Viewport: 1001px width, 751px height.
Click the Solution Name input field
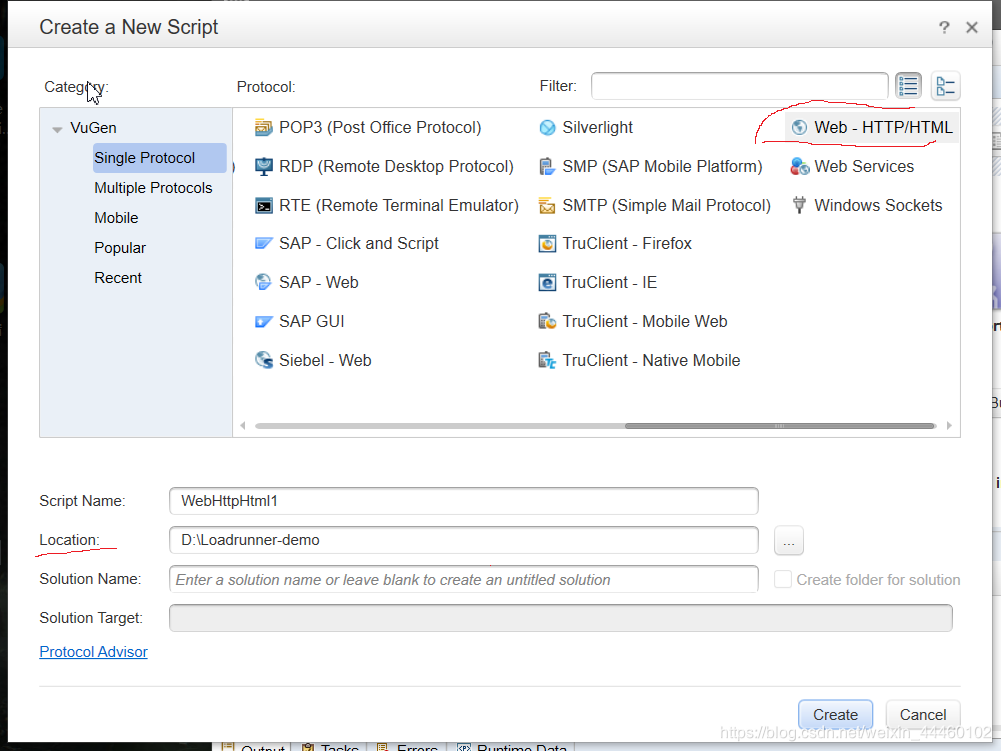(x=463, y=579)
